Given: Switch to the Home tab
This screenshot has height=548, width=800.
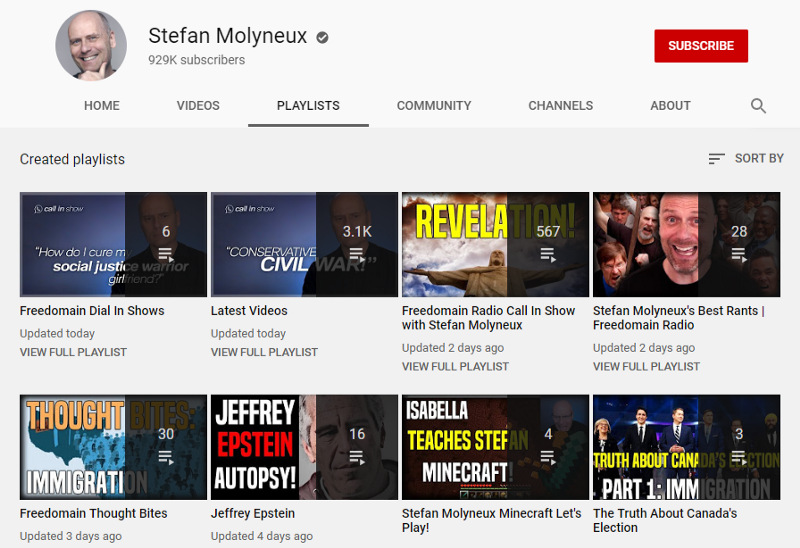Looking at the screenshot, I should click(x=102, y=106).
